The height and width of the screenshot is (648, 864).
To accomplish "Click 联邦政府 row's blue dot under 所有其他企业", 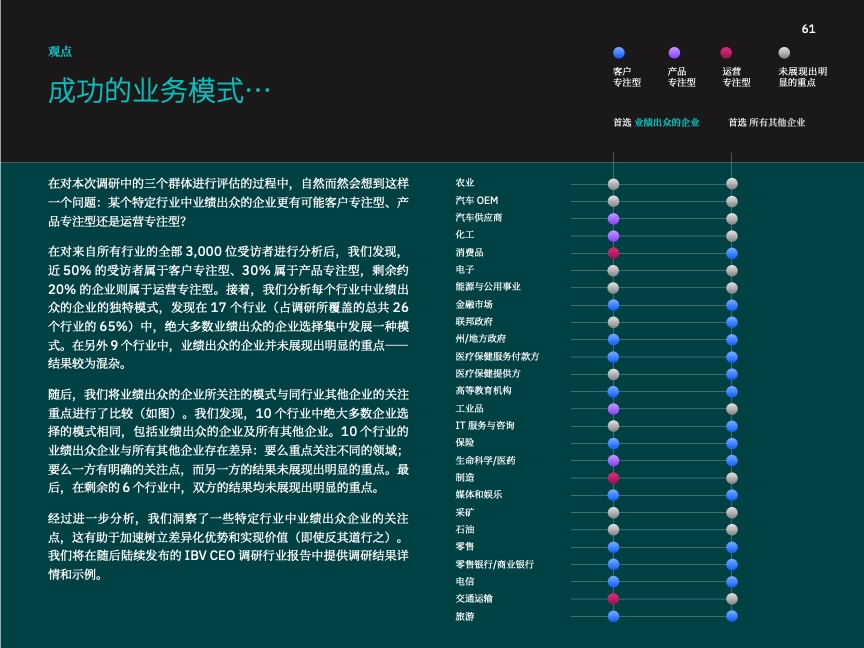I will (732, 322).
